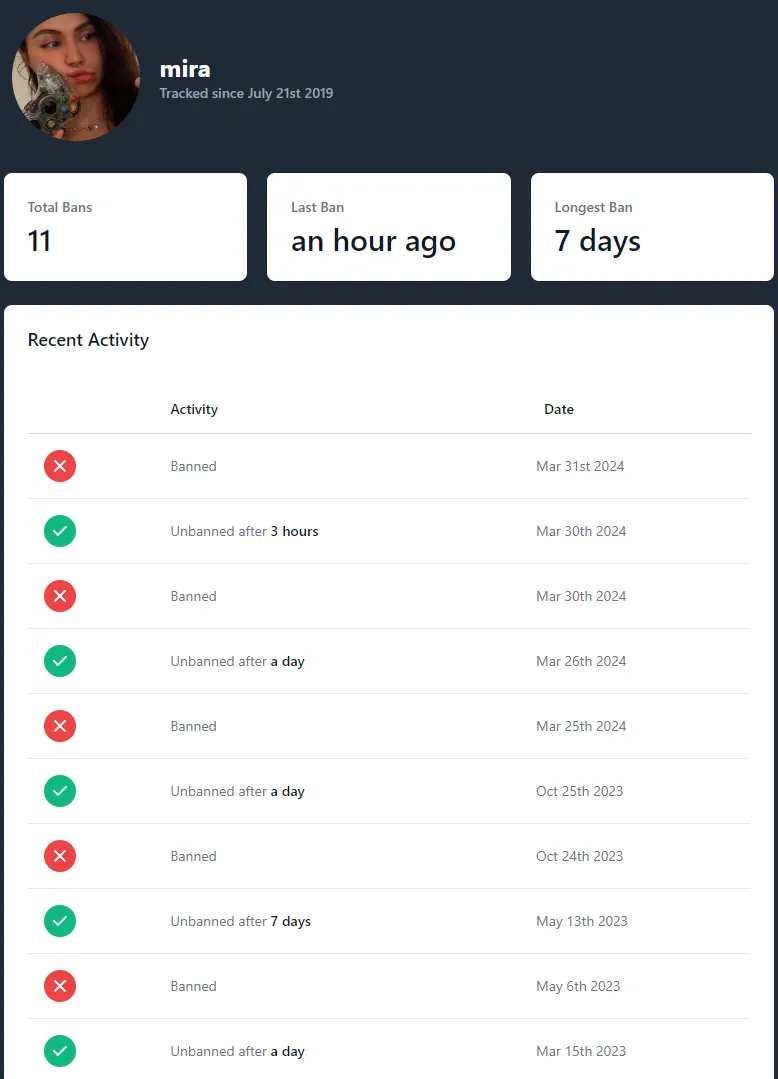
Task: Click red X icon in May 6th 2023 row
Action: tap(60, 986)
